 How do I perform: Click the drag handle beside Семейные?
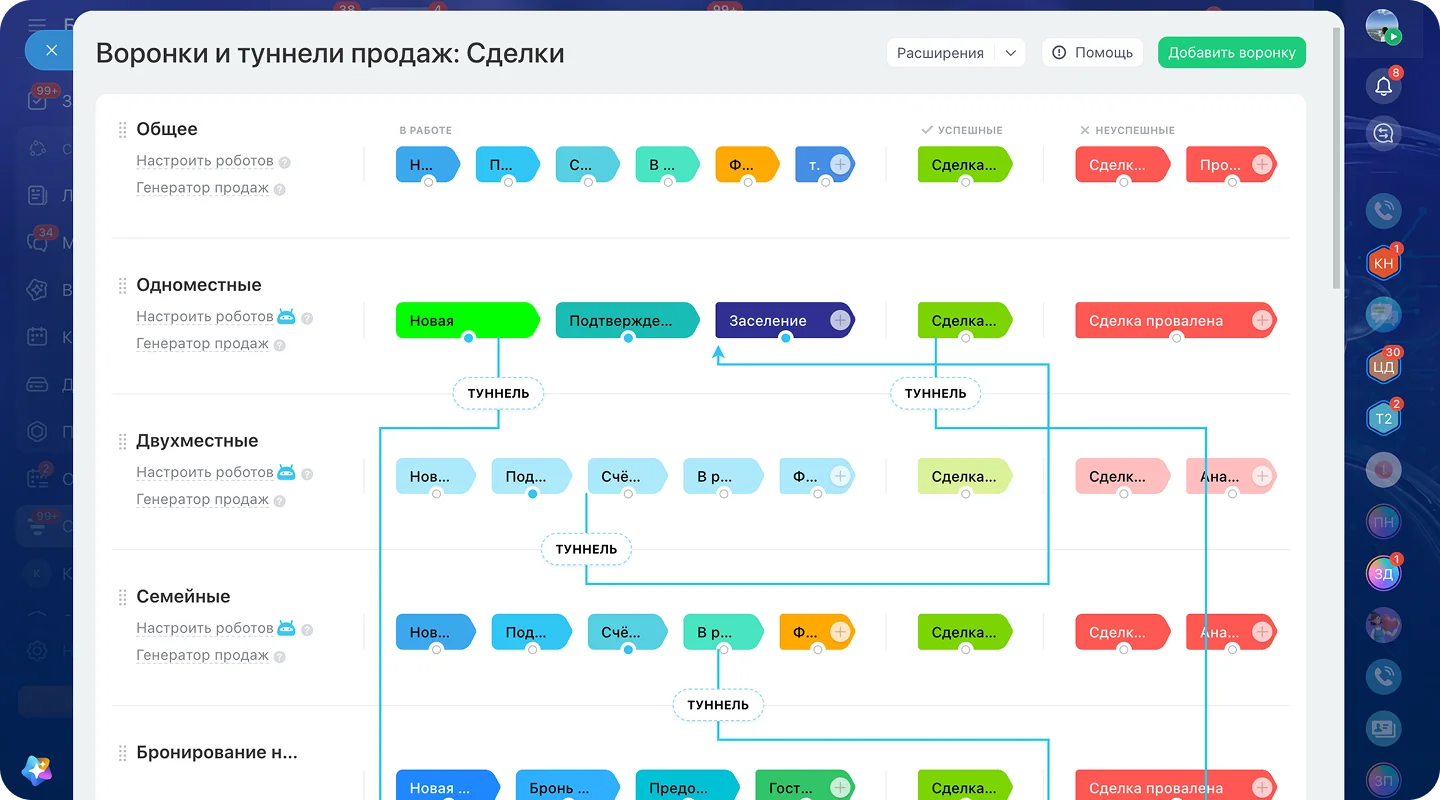[122, 598]
